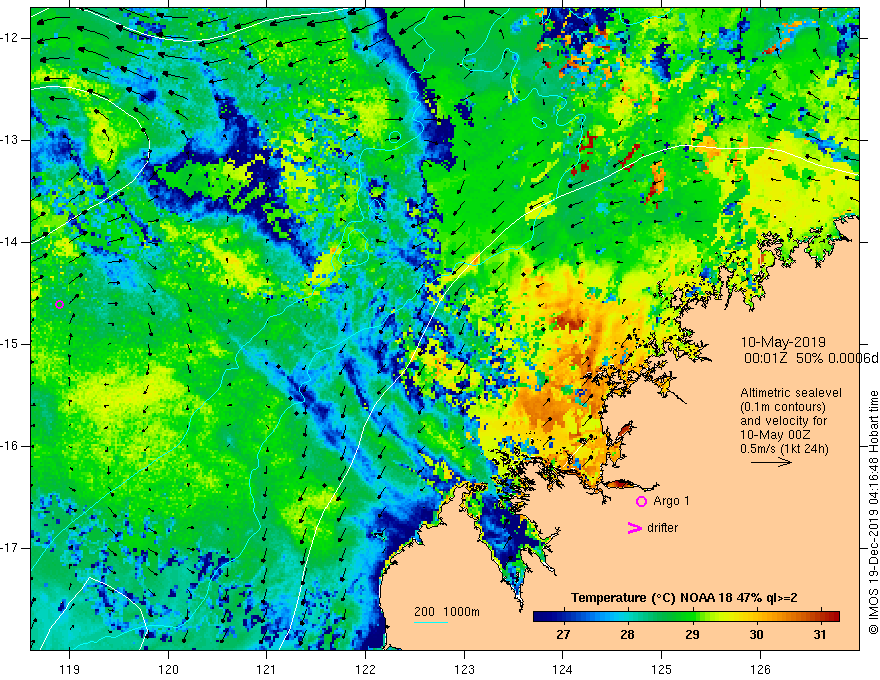880x680 pixels.
Task: Click the longitude axis label 126
Action: tap(760, 669)
